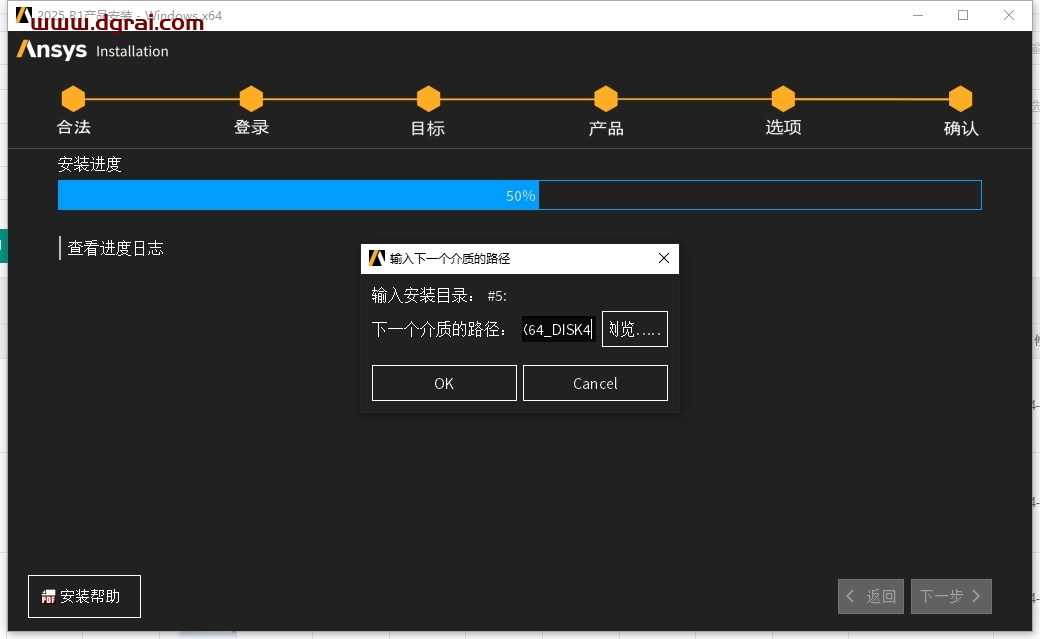1040x639 pixels.
Task: Go back with the 返回 button
Action: pos(870,596)
